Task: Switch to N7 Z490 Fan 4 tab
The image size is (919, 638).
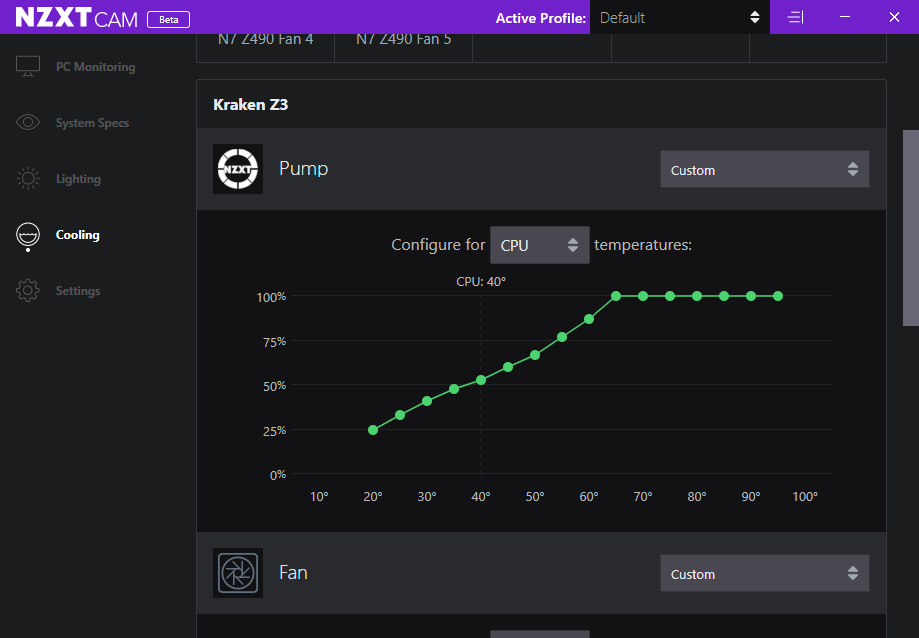Action: [x=265, y=38]
